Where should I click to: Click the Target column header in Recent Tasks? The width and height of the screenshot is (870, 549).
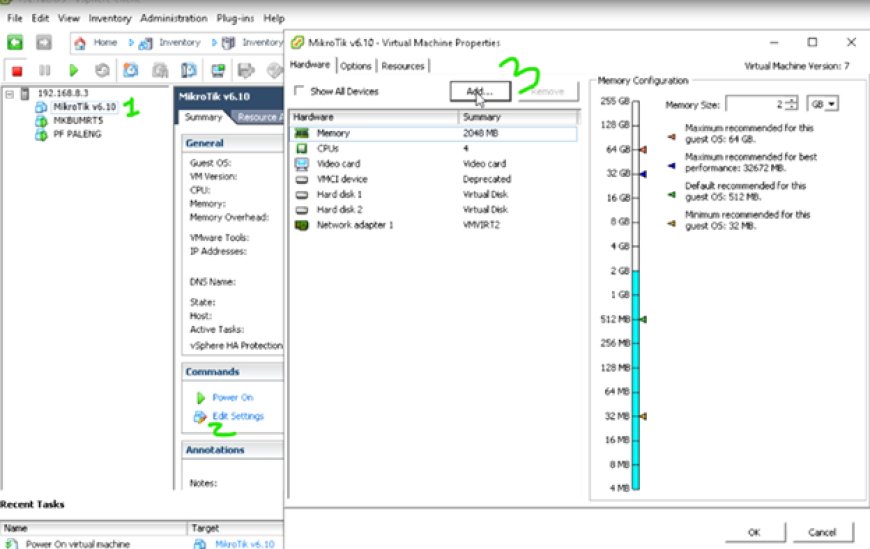click(x=236, y=528)
